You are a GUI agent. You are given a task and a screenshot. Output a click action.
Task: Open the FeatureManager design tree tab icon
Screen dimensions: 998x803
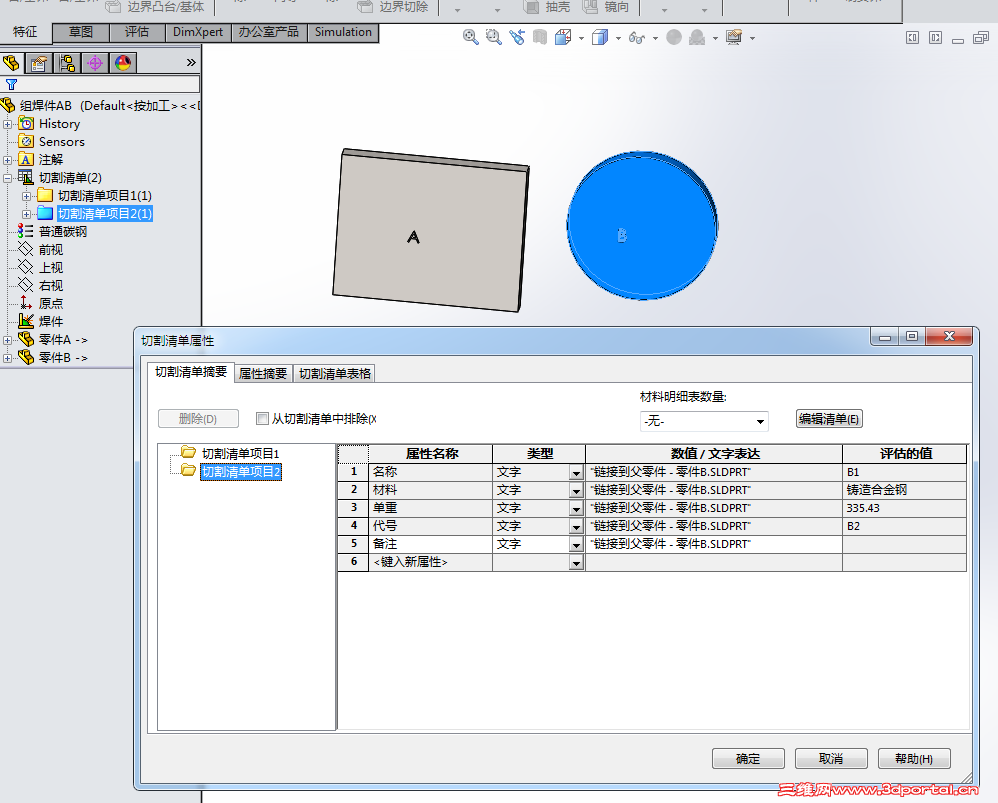(x=11, y=63)
